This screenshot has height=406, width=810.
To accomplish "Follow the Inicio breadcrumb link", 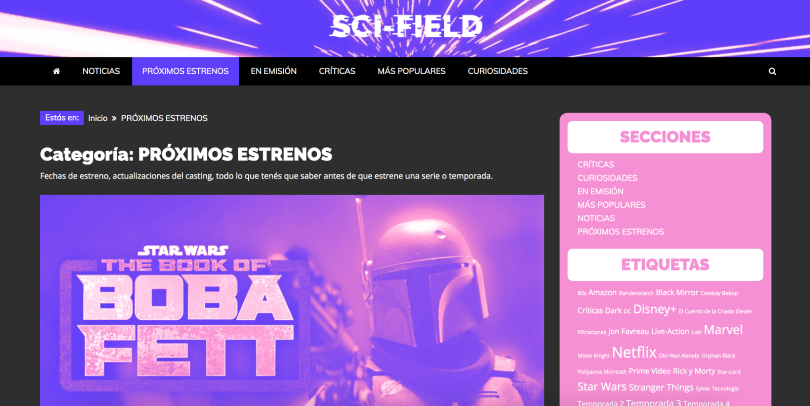I will point(98,118).
